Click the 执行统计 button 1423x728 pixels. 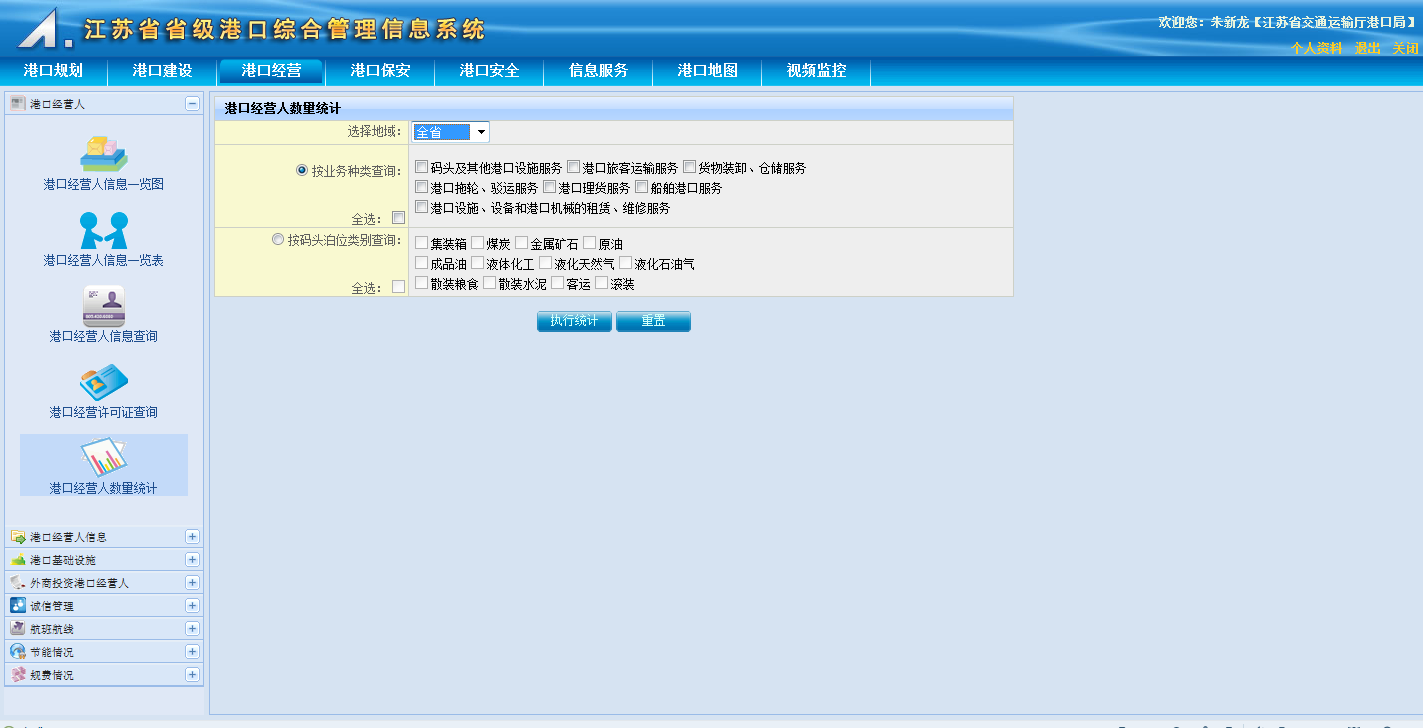click(574, 321)
